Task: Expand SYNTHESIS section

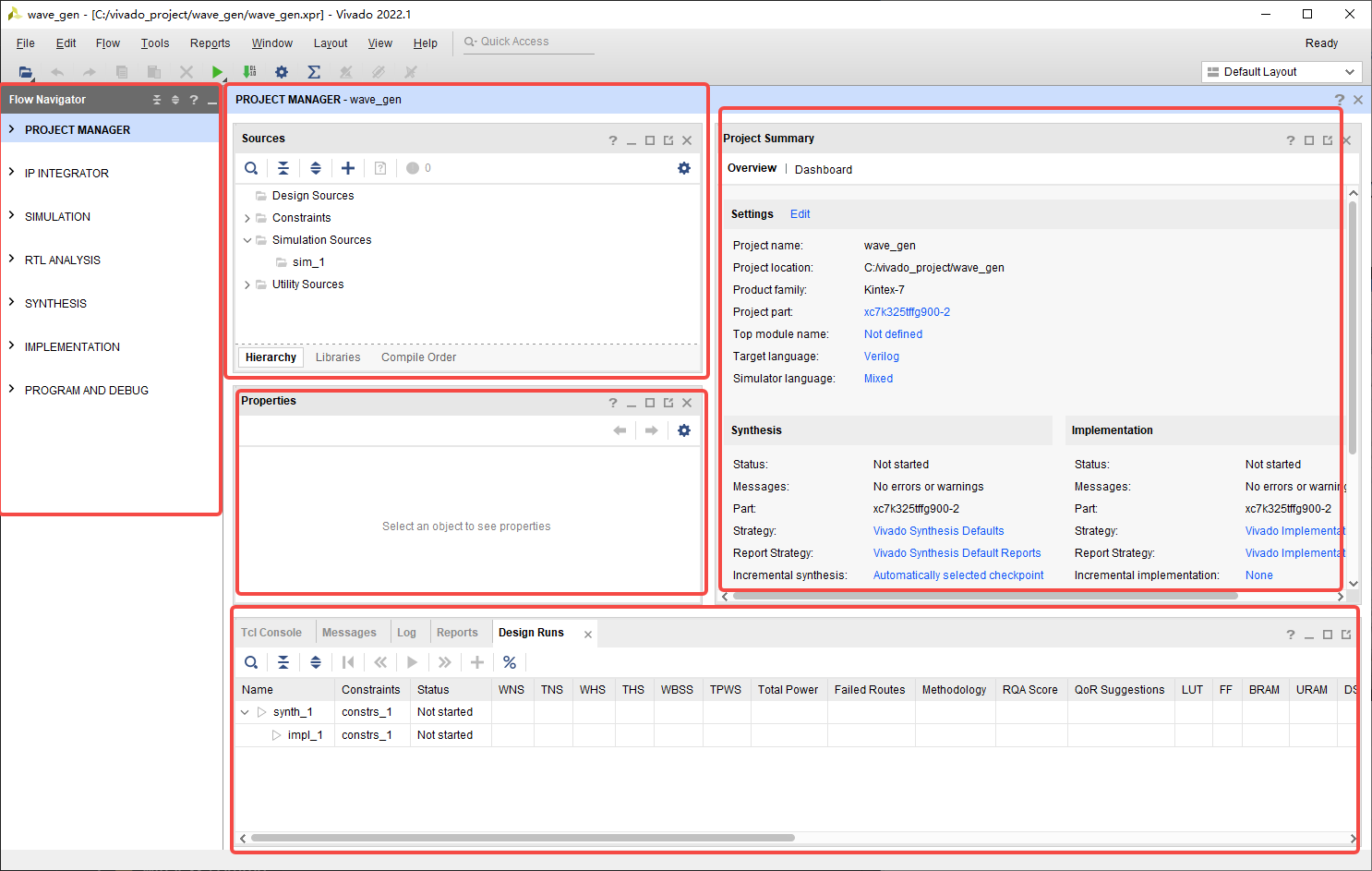Action: tap(11, 302)
